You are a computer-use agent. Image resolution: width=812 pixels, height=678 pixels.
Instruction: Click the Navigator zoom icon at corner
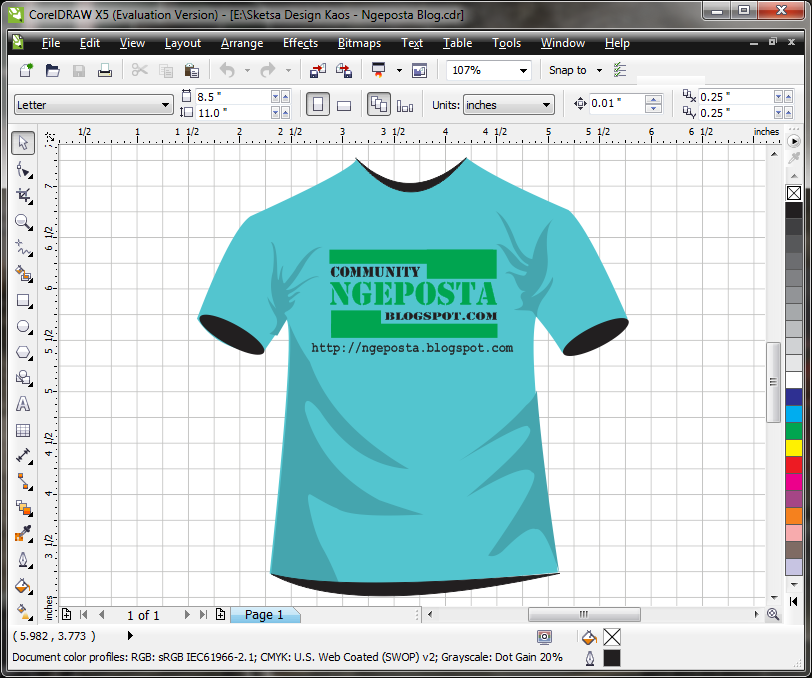(x=773, y=614)
